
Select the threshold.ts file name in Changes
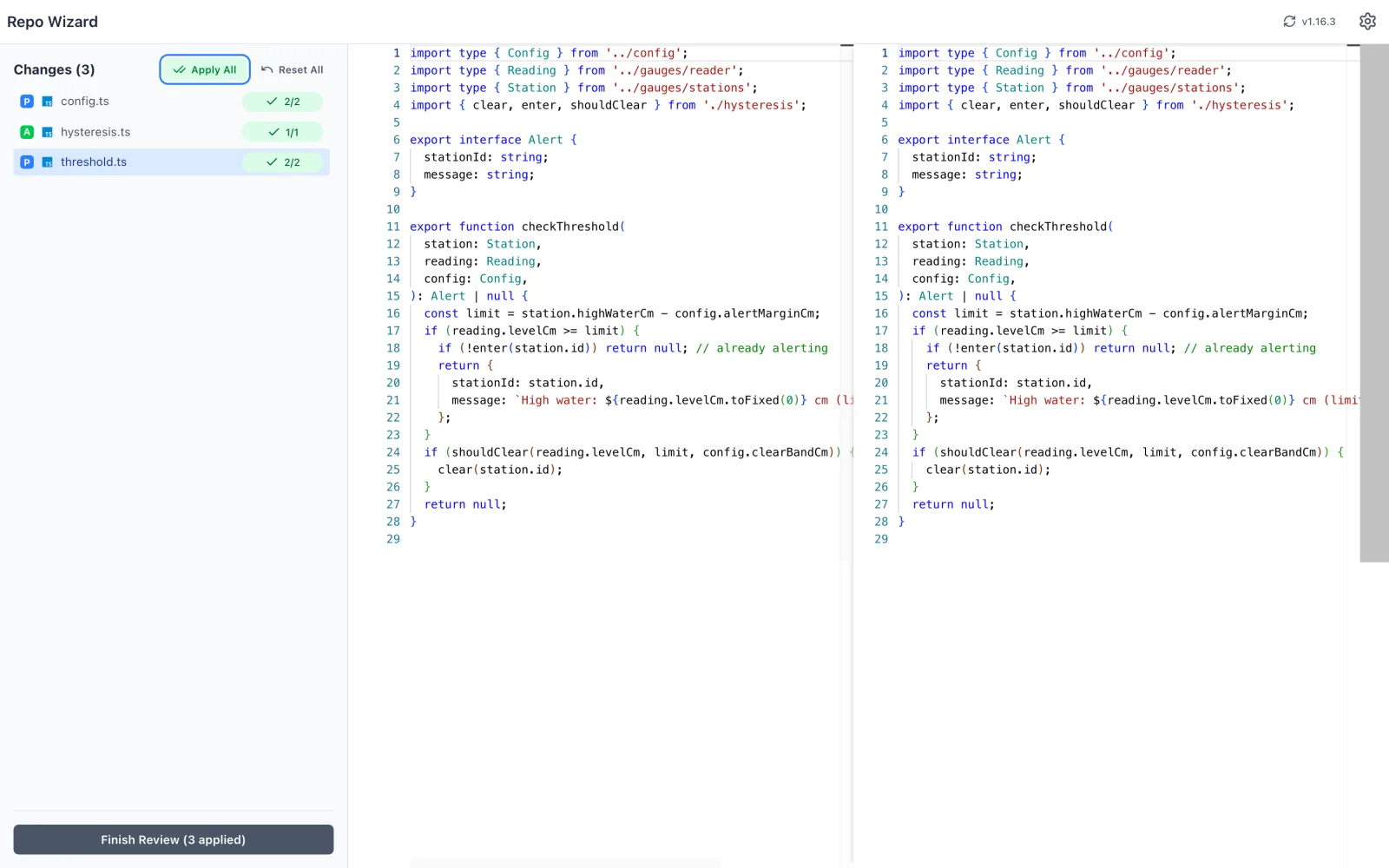[x=94, y=162]
